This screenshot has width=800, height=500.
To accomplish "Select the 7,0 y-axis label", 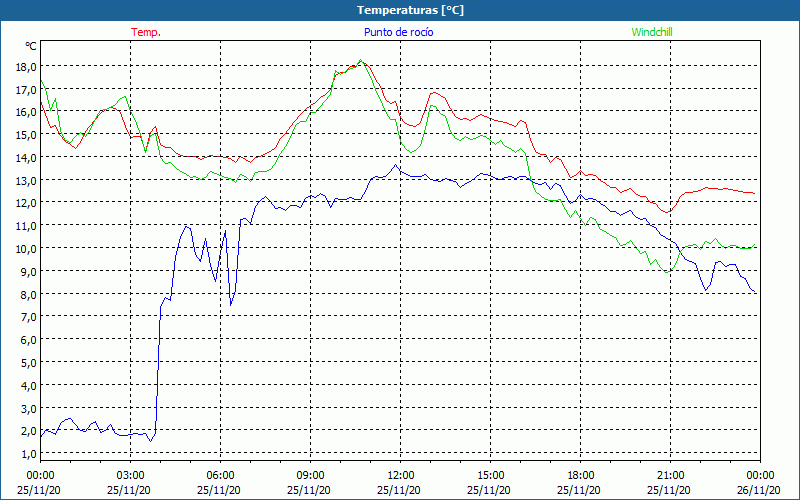I will [29, 317].
